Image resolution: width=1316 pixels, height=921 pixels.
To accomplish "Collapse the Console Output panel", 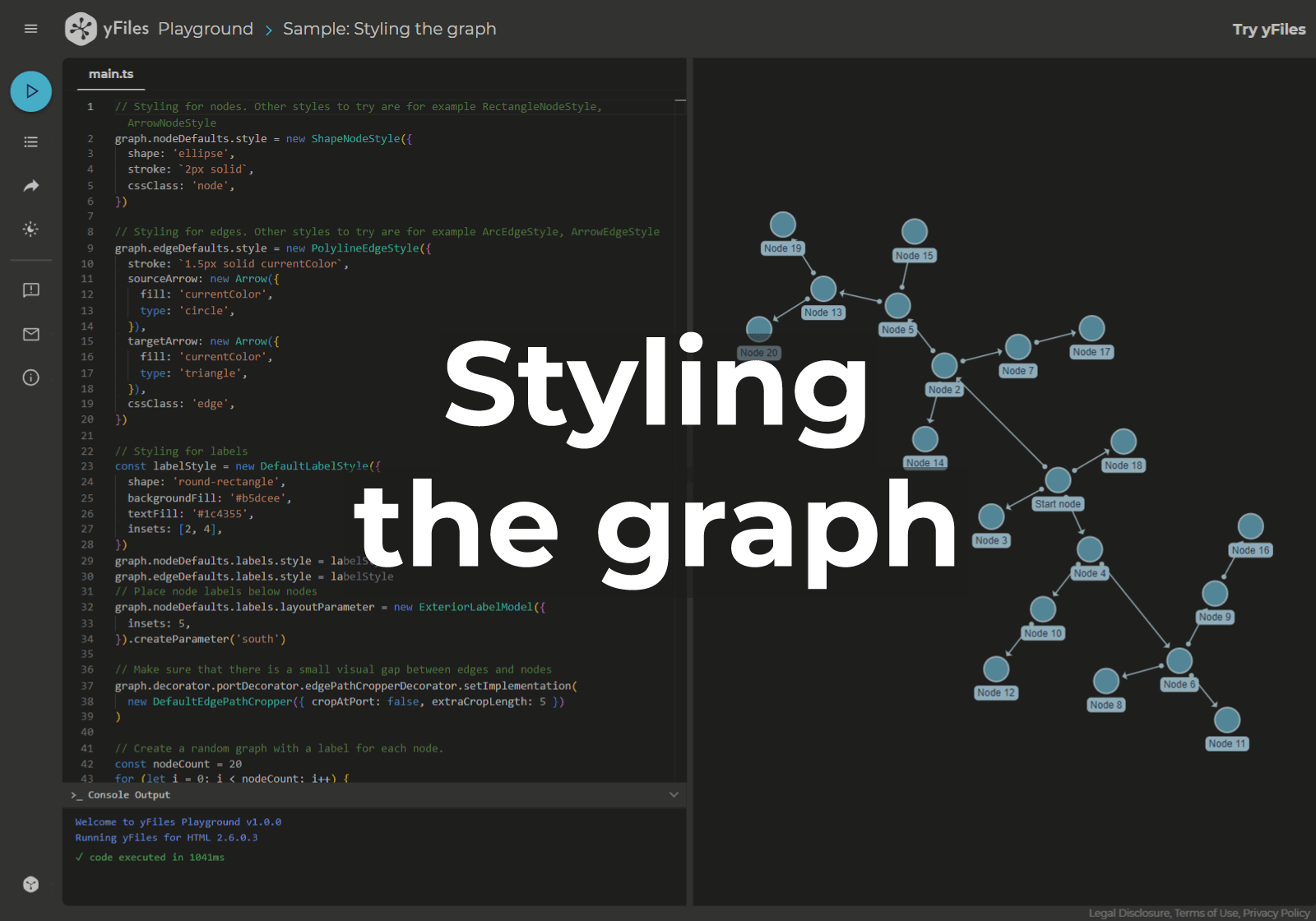I will [x=674, y=794].
